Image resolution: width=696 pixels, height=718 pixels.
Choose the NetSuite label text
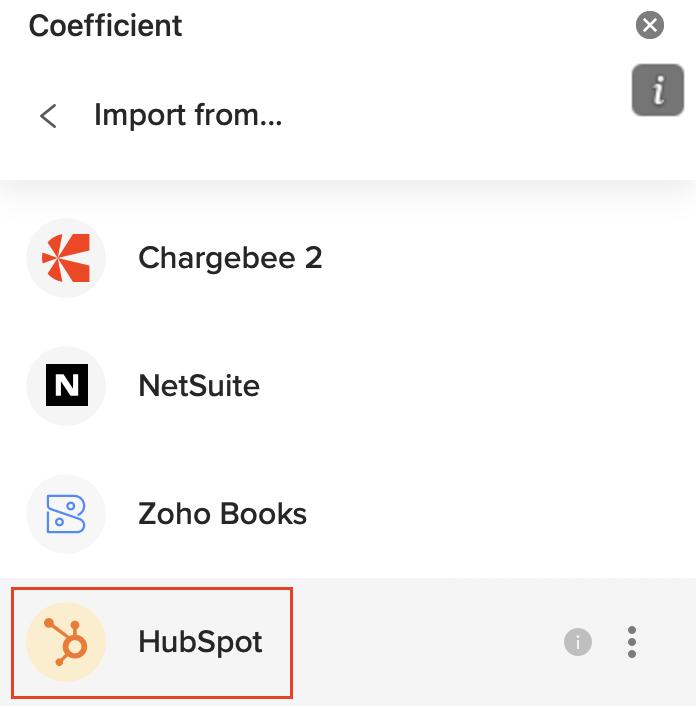pyautogui.click(x=199, y=386)
